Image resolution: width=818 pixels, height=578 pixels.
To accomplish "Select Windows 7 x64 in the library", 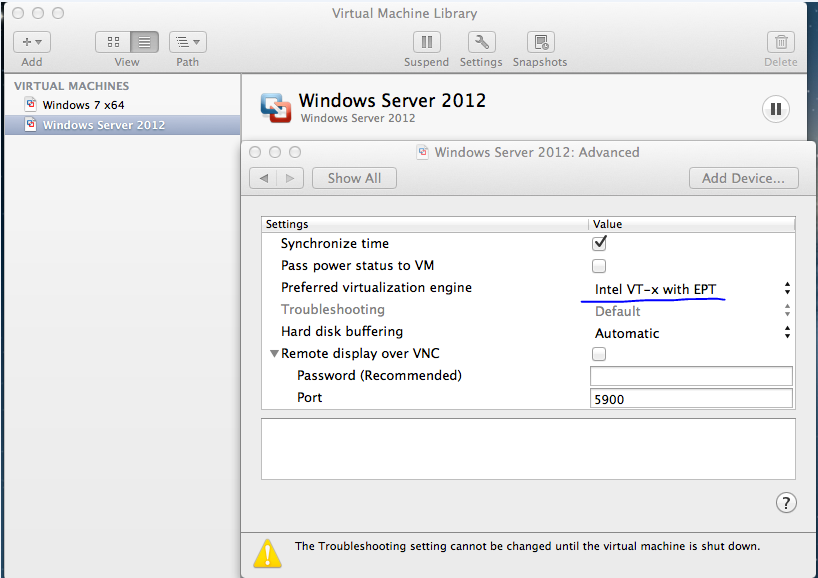I will pyautogui.click(x=123, y=105).
